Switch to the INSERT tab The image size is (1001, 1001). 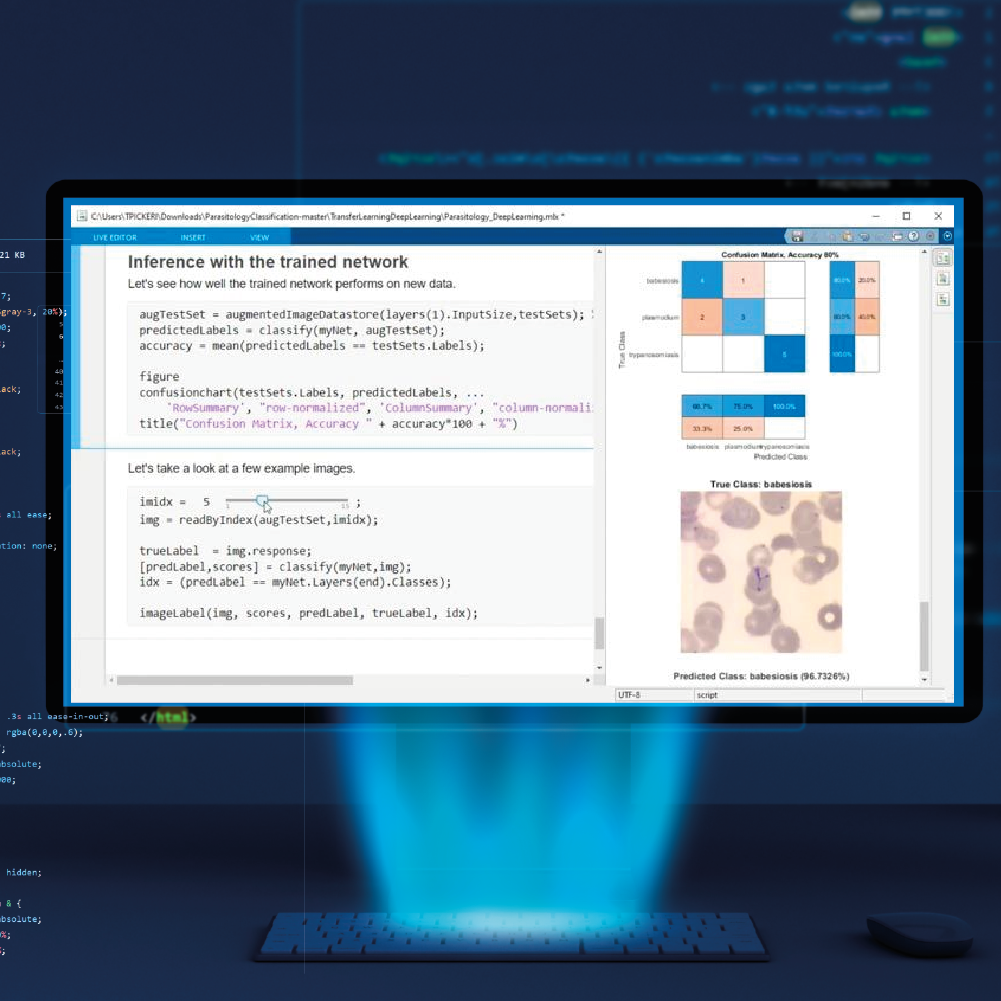point(193,238)
